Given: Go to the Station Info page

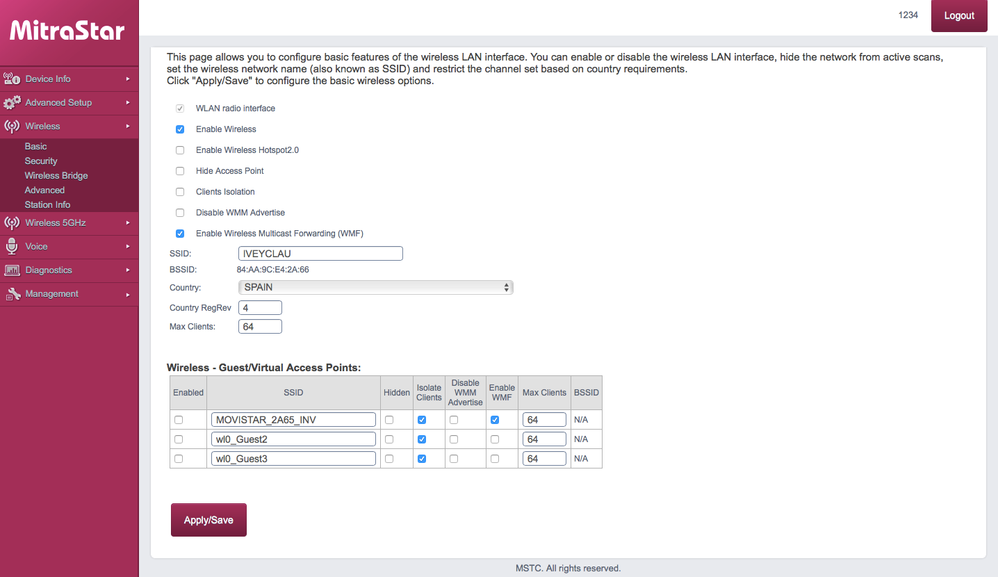Looking at the screenshot, I should coord(47,205).
